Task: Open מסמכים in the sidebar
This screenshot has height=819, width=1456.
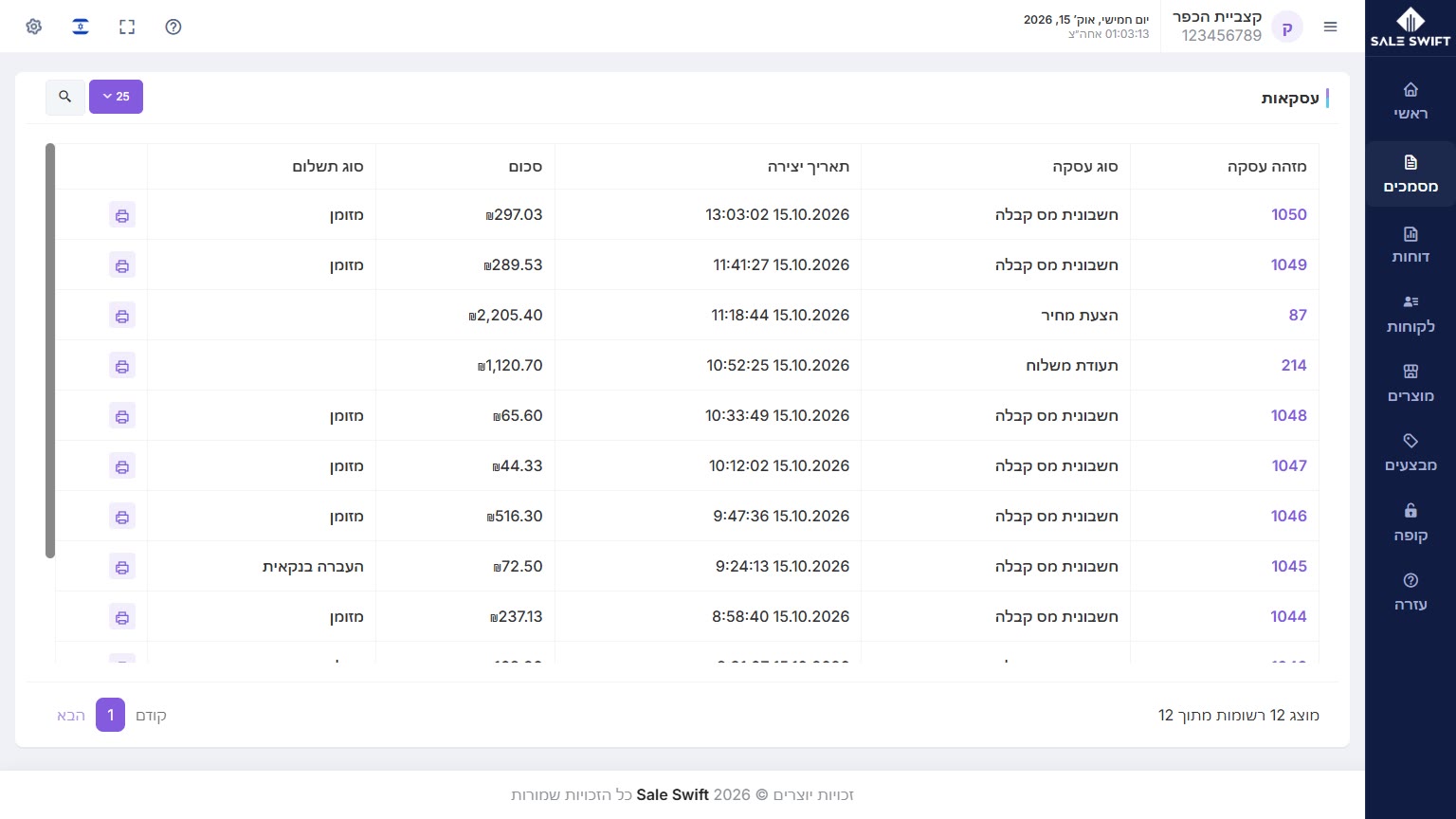Action: 1410,174
